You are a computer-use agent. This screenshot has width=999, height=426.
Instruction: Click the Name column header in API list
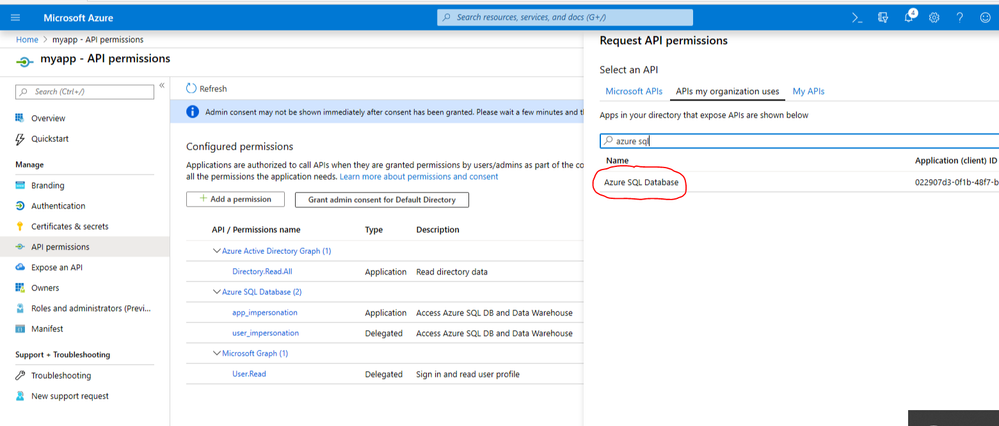(617, 160)
